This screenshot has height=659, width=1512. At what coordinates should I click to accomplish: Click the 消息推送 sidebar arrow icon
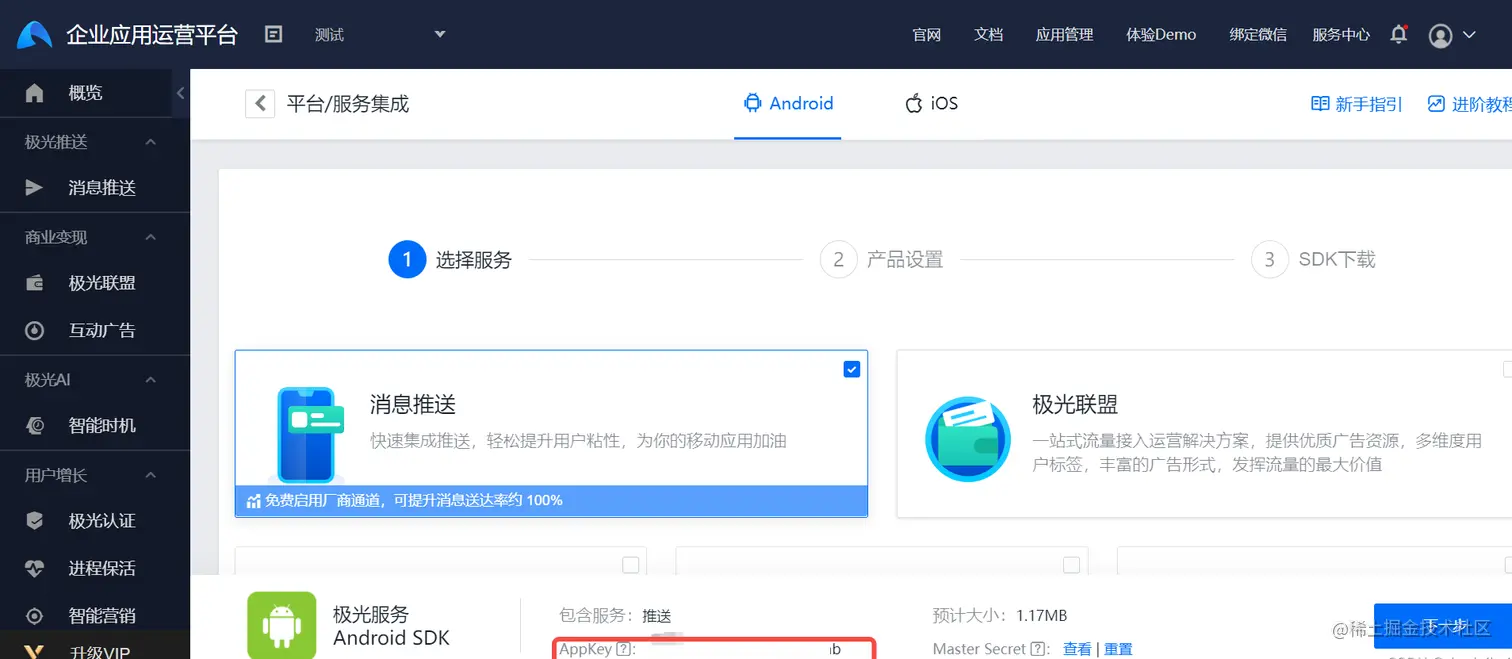pyautogui.click(x=34, y=187)
